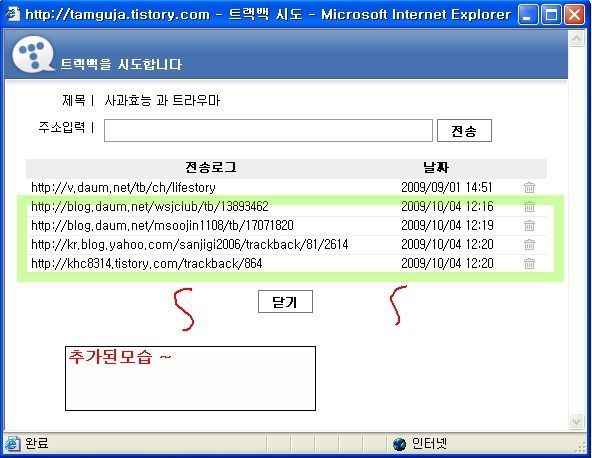Click the blog.daum.net/msoojin1108/tb/17071820 log row
Image resolution: width=592 pixels, height=458 pixels.
(287, 225)
